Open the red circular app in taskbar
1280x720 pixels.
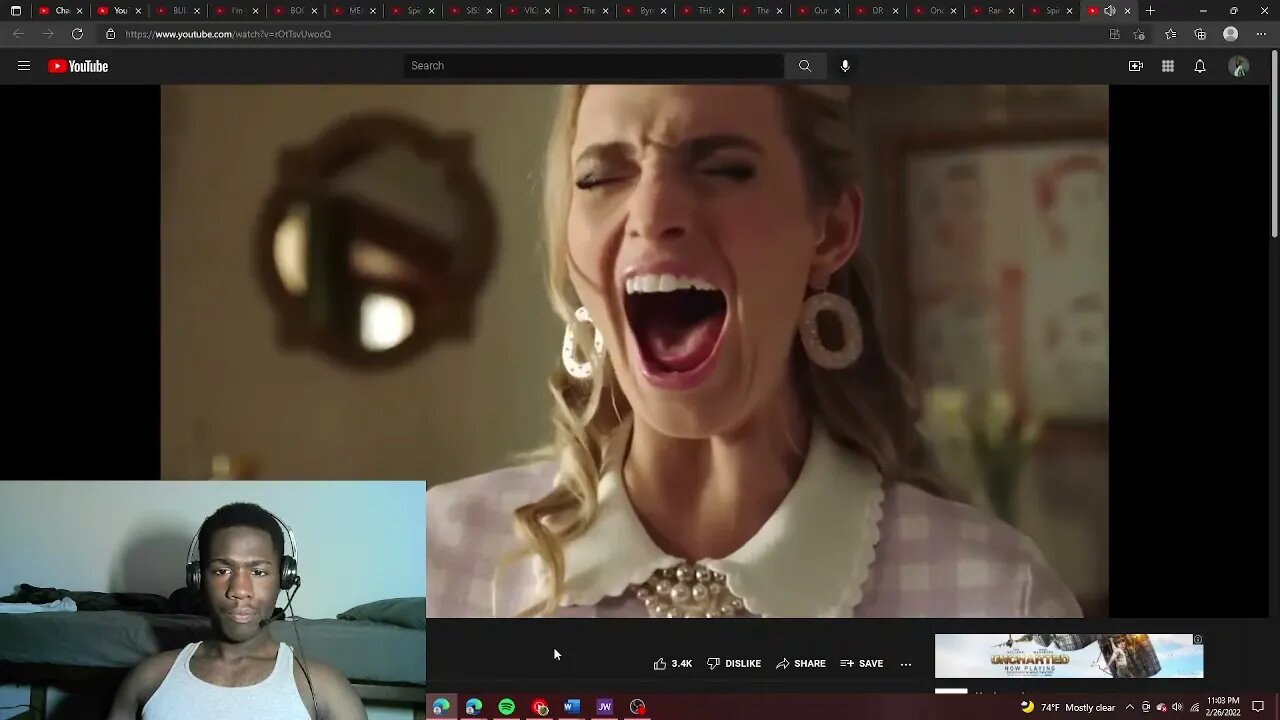[x=540, y=707]
